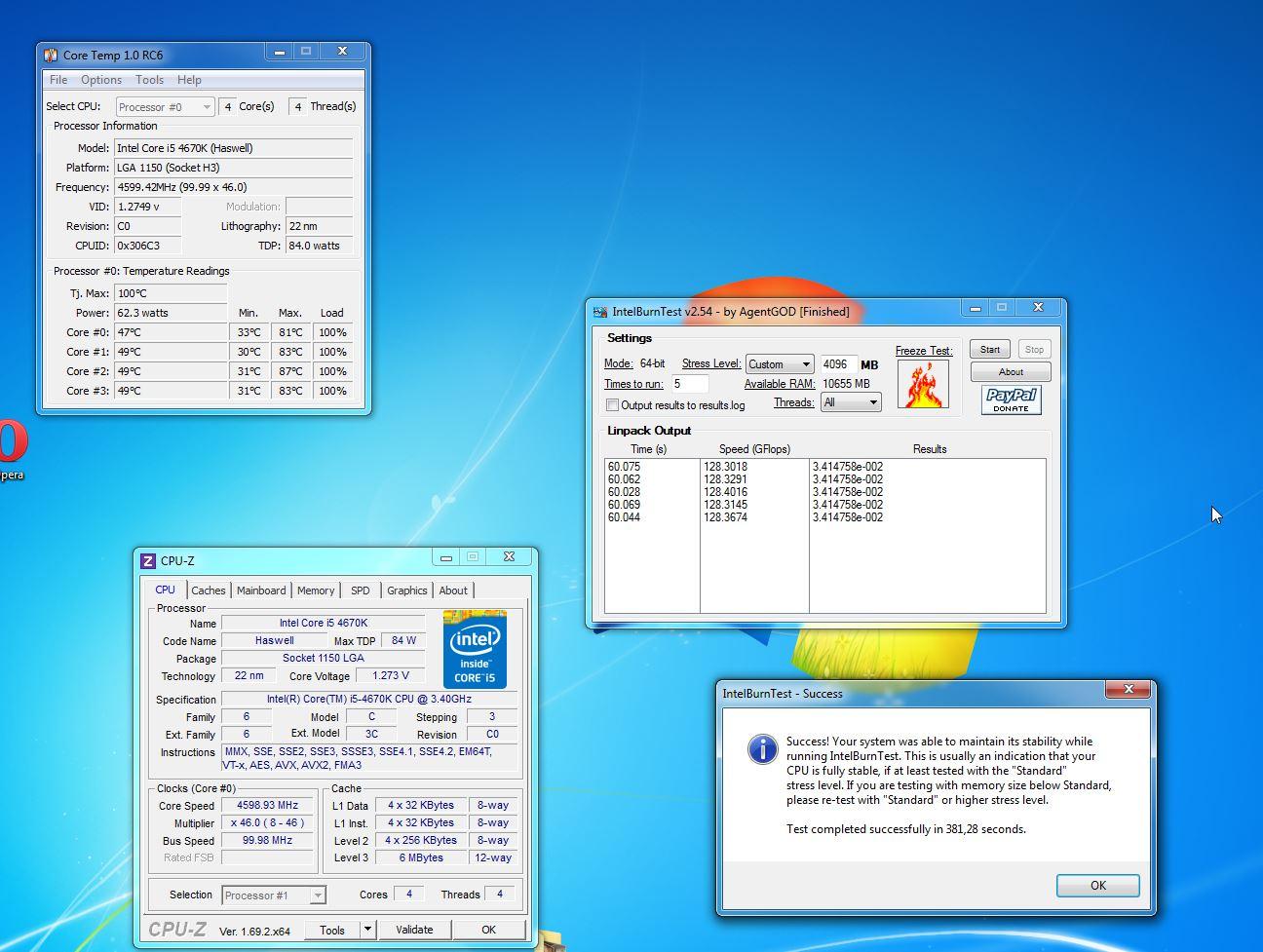
Task: Open the Selection processor dropdown in CPU-Z
Action: (x=274, y=895)
